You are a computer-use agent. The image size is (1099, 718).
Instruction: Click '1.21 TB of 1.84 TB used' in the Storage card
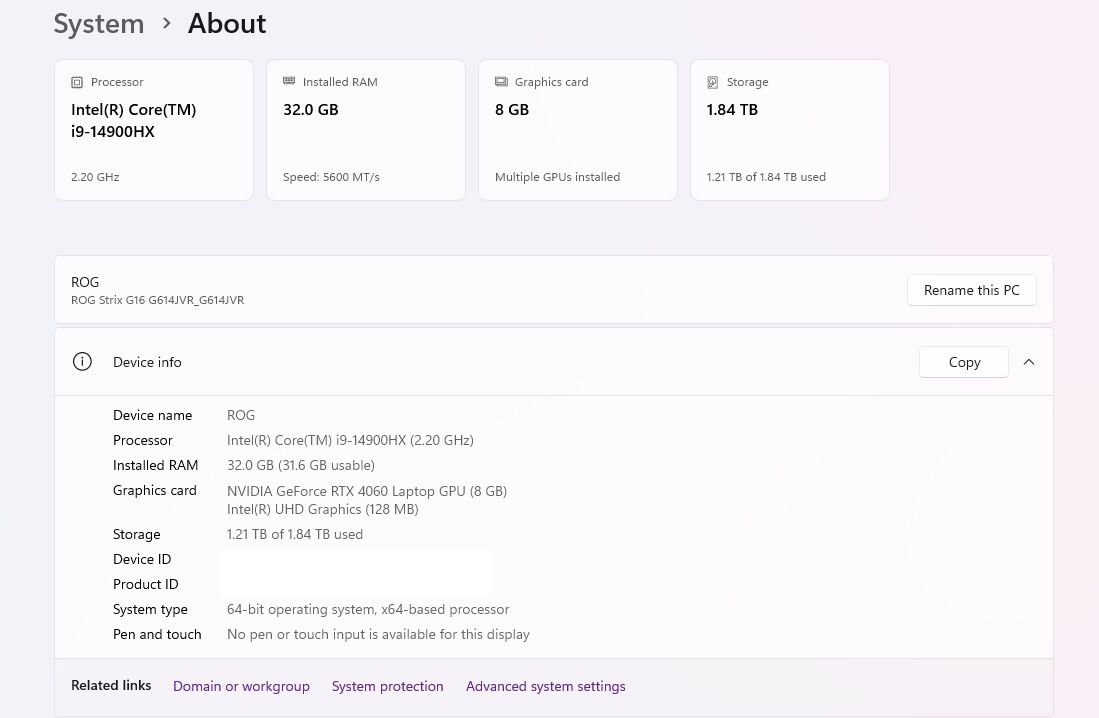766,177
